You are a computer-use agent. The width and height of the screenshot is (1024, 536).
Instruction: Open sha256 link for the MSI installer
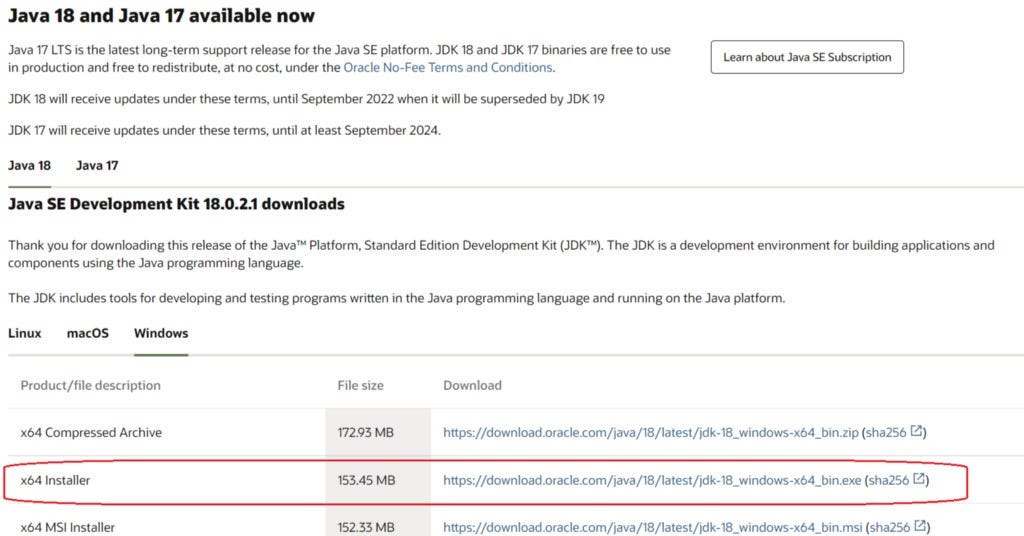(890, 527)
